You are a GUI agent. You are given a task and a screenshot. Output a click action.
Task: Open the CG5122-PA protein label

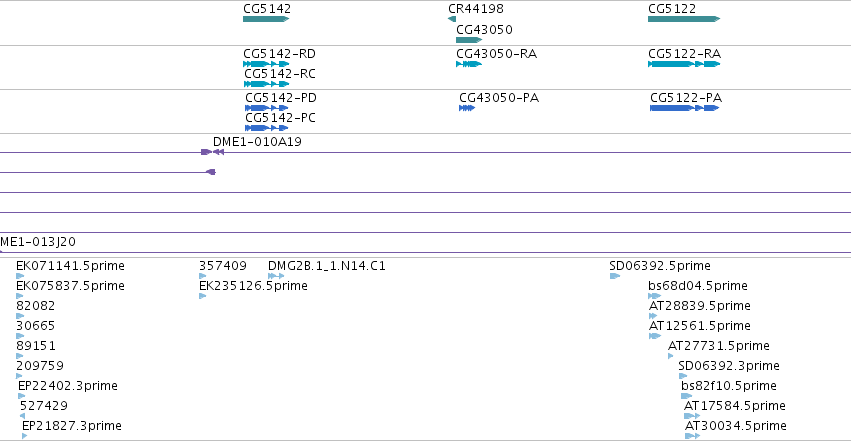click(686, 98)
